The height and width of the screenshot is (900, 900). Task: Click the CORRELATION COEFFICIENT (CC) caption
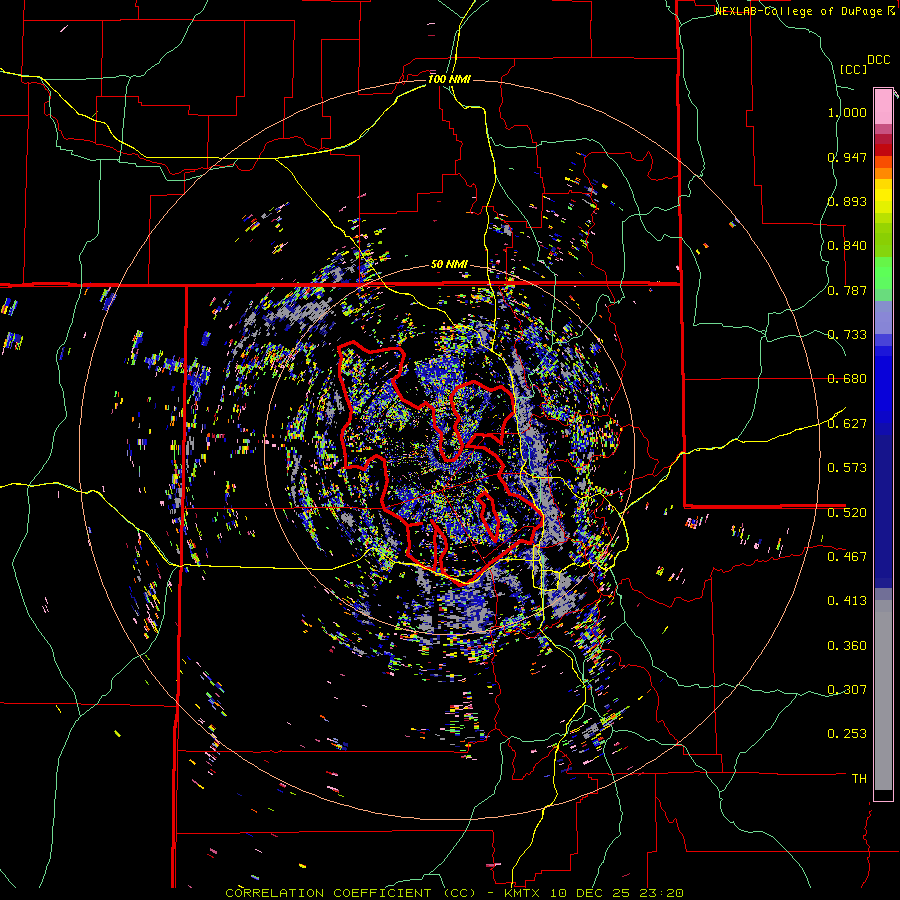click(350, 893)
